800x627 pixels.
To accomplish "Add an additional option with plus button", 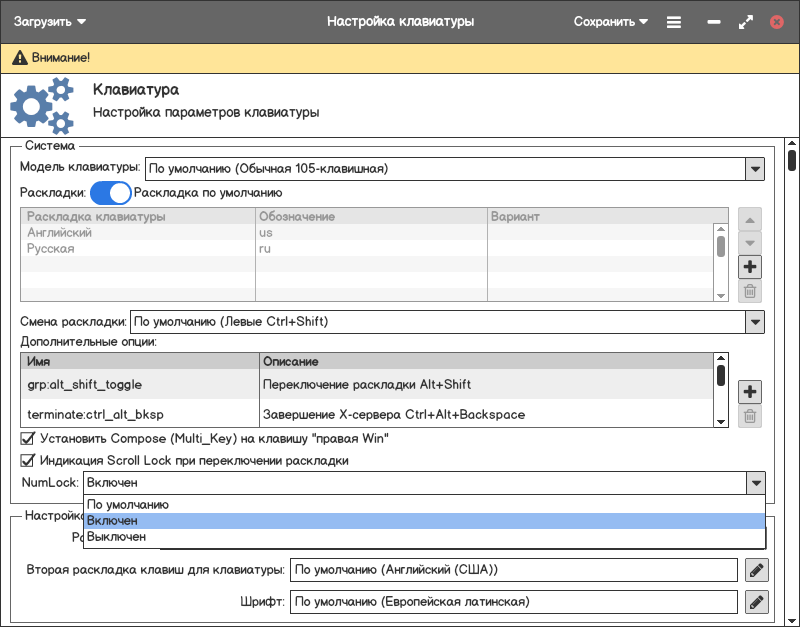I will point(750,392).
